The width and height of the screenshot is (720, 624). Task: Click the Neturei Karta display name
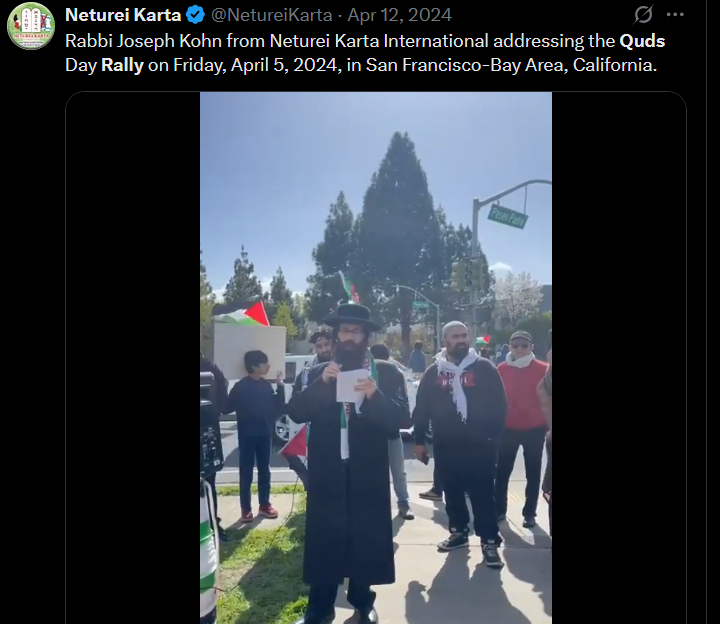[x=123, y=15]
